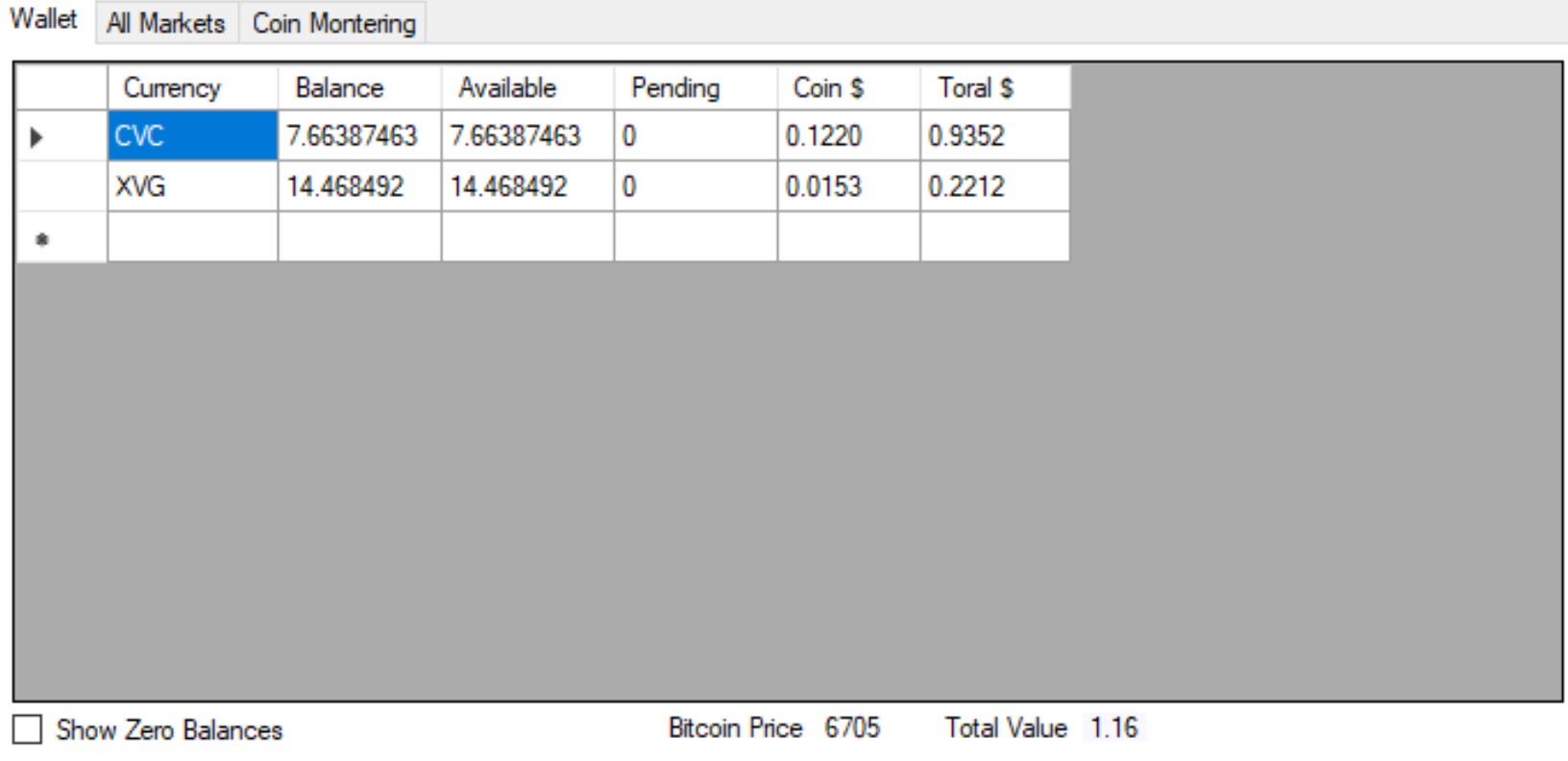Click the XVG coin price 0.0153
The image size is (1568, 761).
tap(848, 186)
